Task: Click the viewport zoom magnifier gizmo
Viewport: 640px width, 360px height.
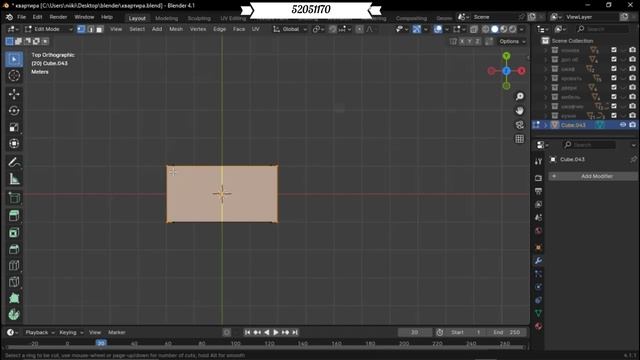Action: [520, 96]
